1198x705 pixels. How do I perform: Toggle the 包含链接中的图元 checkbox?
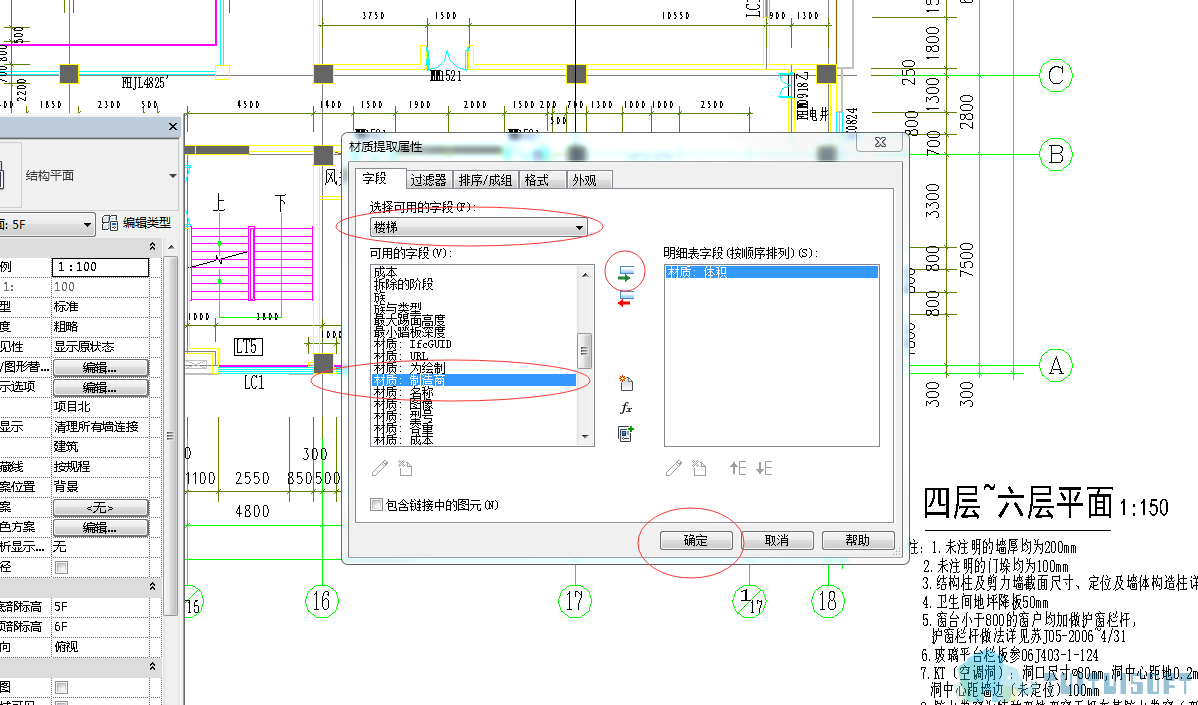point(376,505)
